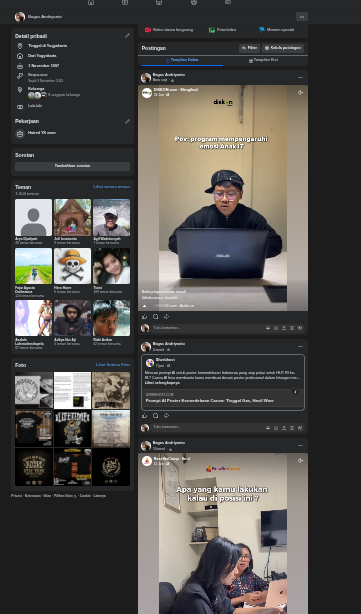Viewport: 361px width, 614px height.
Task: Open the LIFETIMER shirt design photo
Action: coord(72,428)
